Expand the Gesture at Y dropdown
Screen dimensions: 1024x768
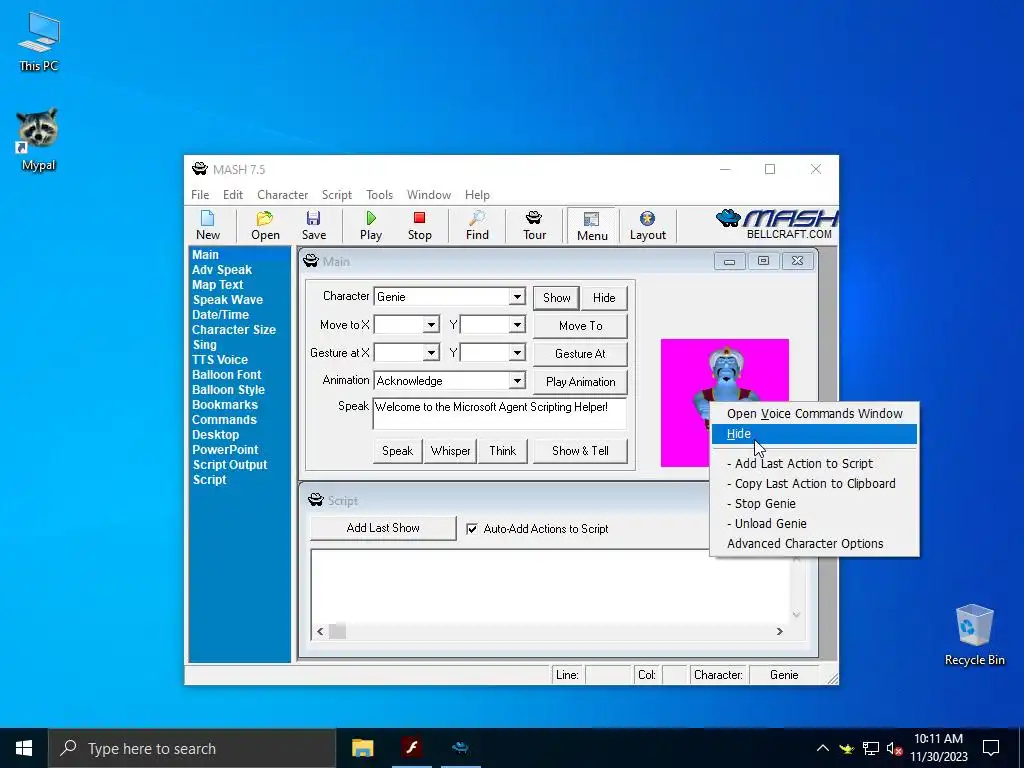[517, 353]
